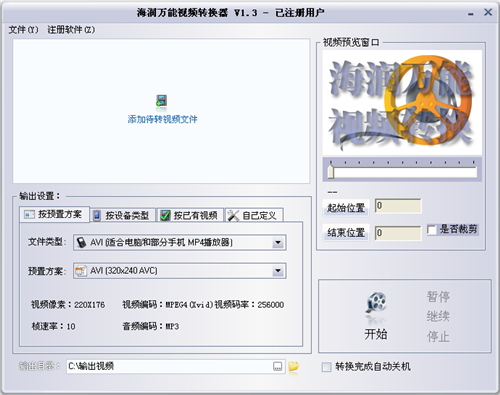Click the start position input field

click(398, 206)
